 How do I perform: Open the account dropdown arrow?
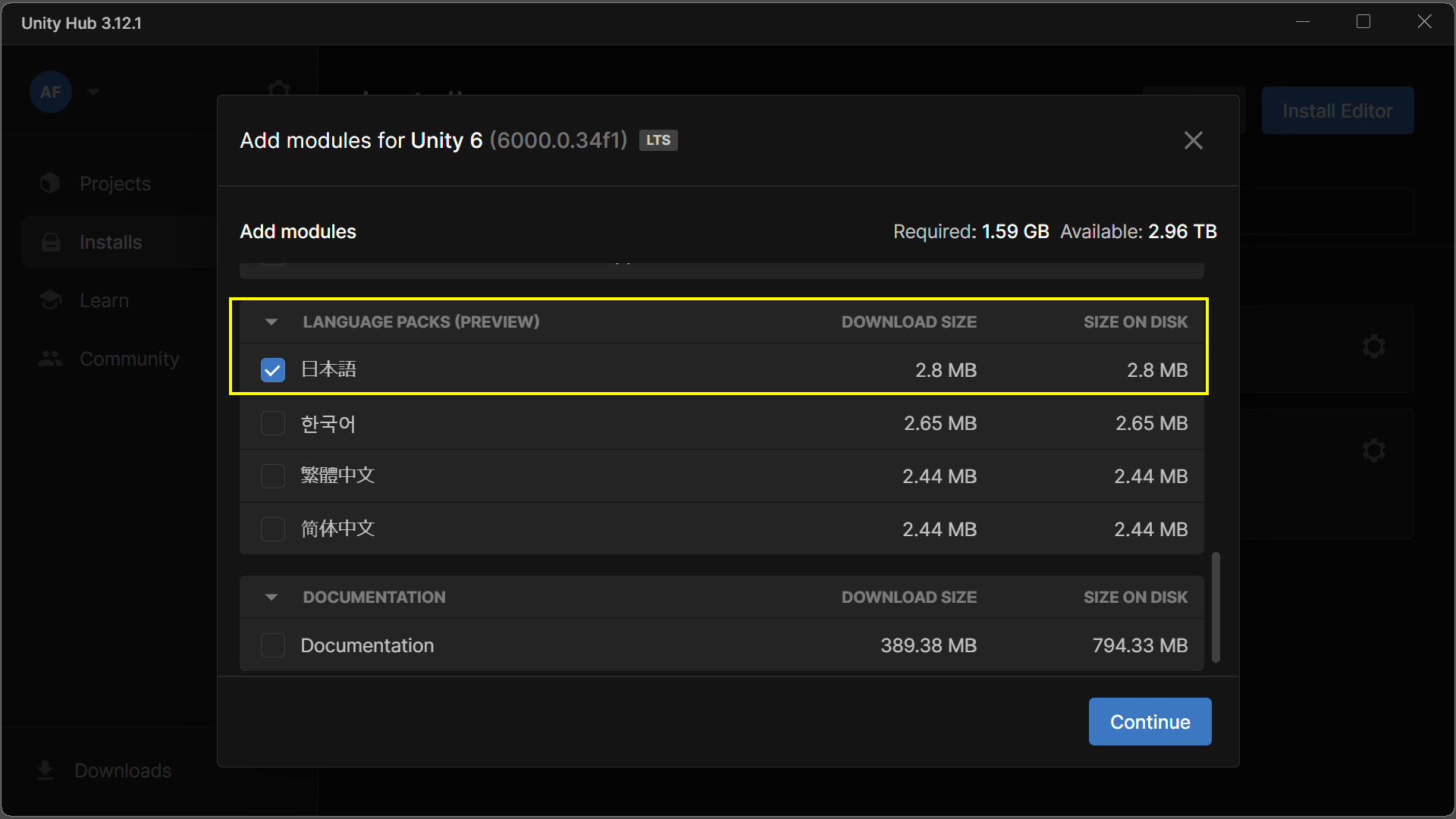click(x=93, y=93)
